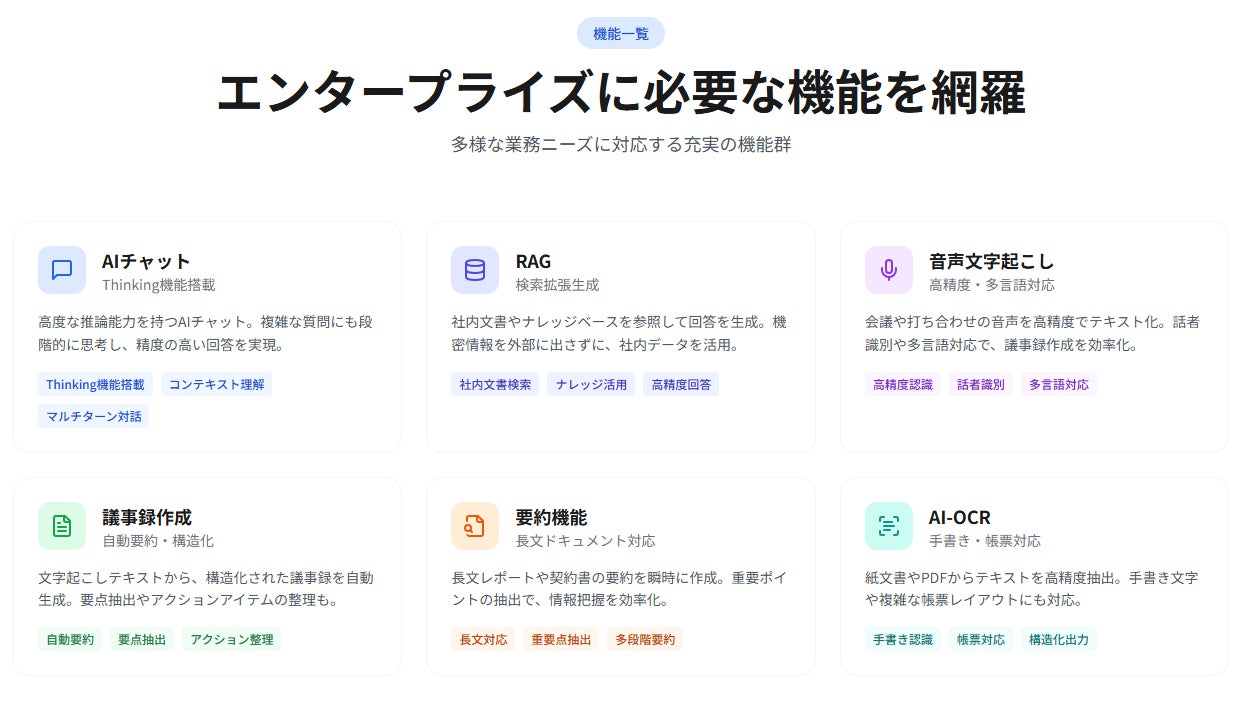Click the AIチャット speech bubble icon

pyautogui.click(x=62, y=270)
